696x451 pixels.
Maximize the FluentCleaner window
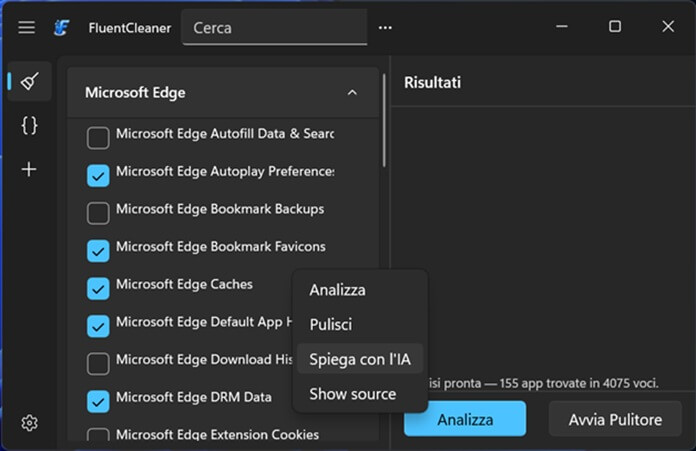[615, 27]
